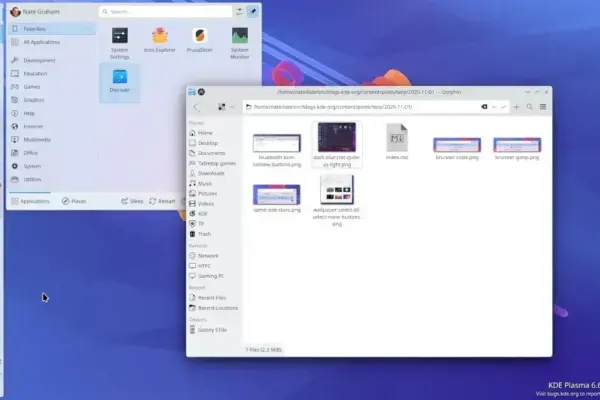The height and width of the screenshot is (400, 600).
Task: Go to Home in Dolphin Places
Action: tap(214, 133)
